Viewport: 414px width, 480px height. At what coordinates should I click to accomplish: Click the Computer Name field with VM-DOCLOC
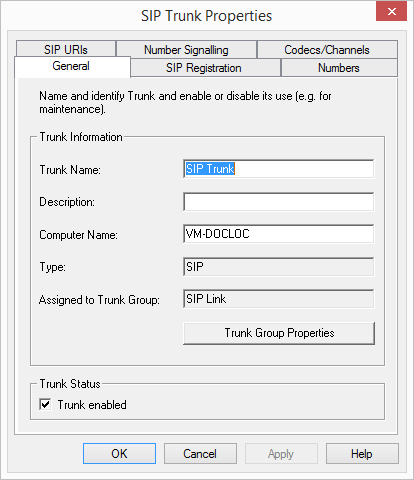(279, 234)
